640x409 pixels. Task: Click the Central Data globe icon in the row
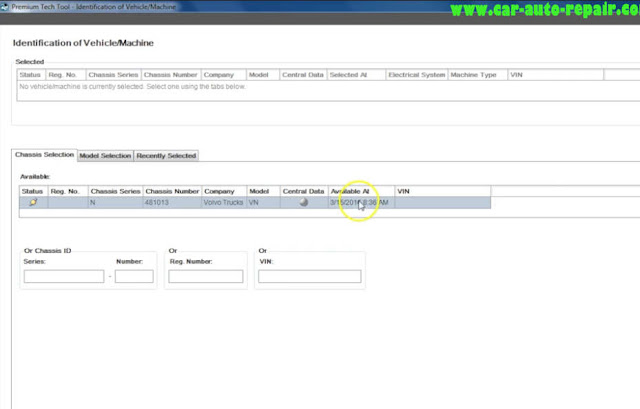click(304, 202)
